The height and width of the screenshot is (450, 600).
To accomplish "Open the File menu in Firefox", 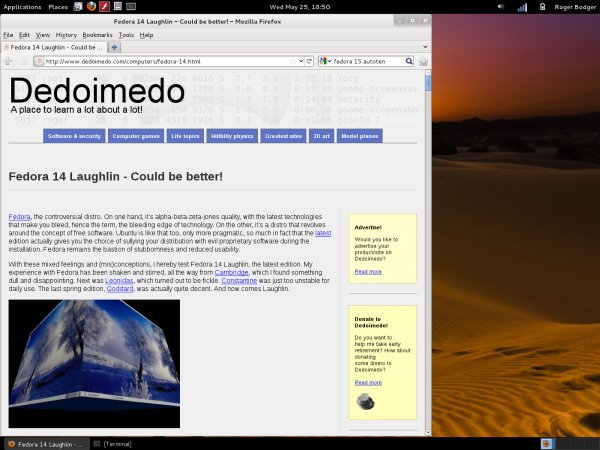I will 8,35.
